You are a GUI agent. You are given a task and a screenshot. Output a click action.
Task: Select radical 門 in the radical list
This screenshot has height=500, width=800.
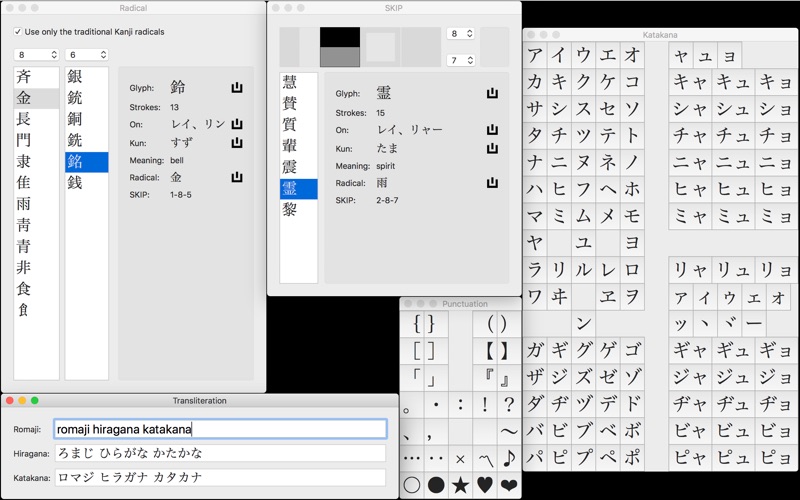(x=36, y=140)
